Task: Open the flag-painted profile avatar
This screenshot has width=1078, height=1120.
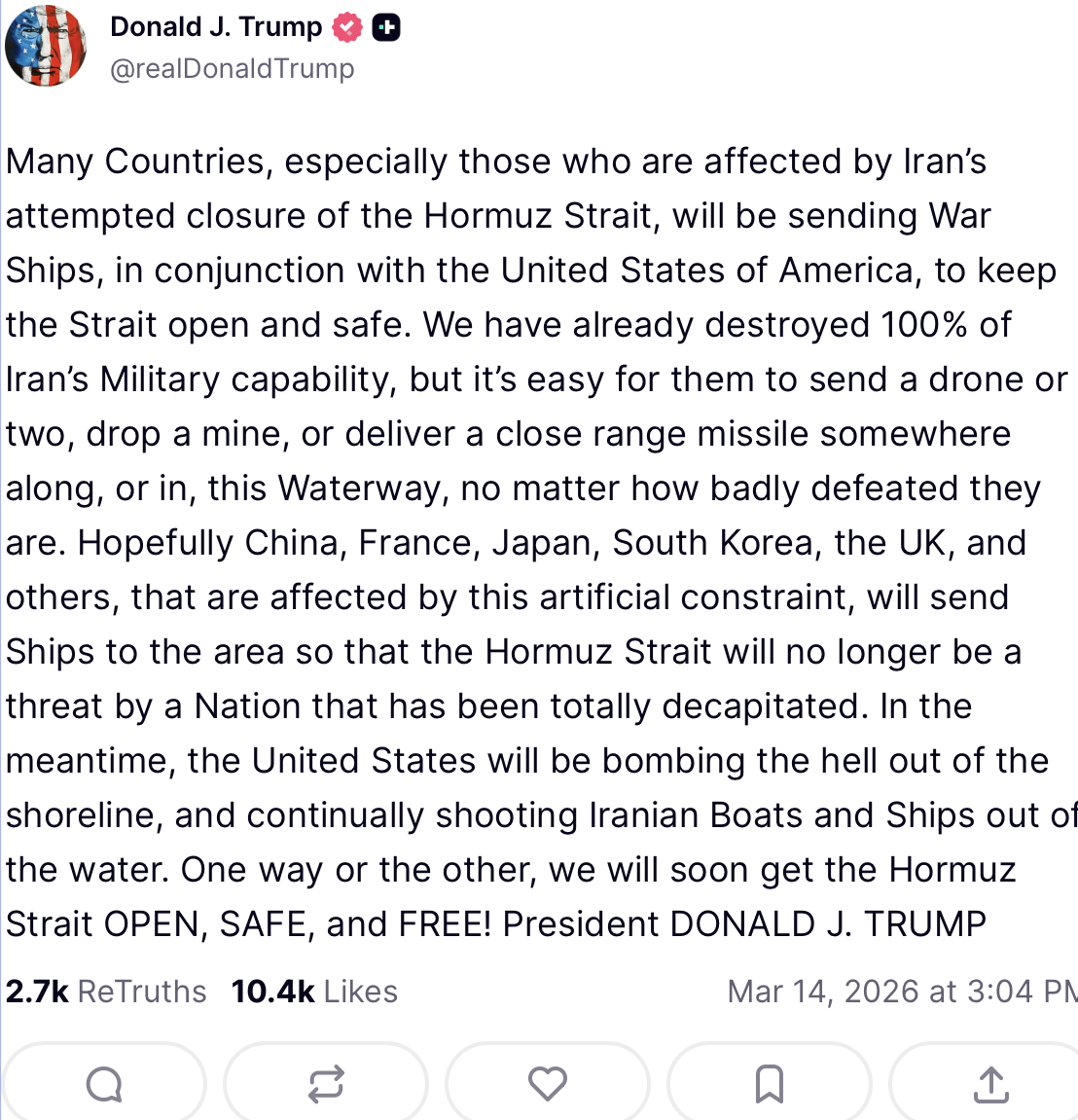Action: coord(46,46)
